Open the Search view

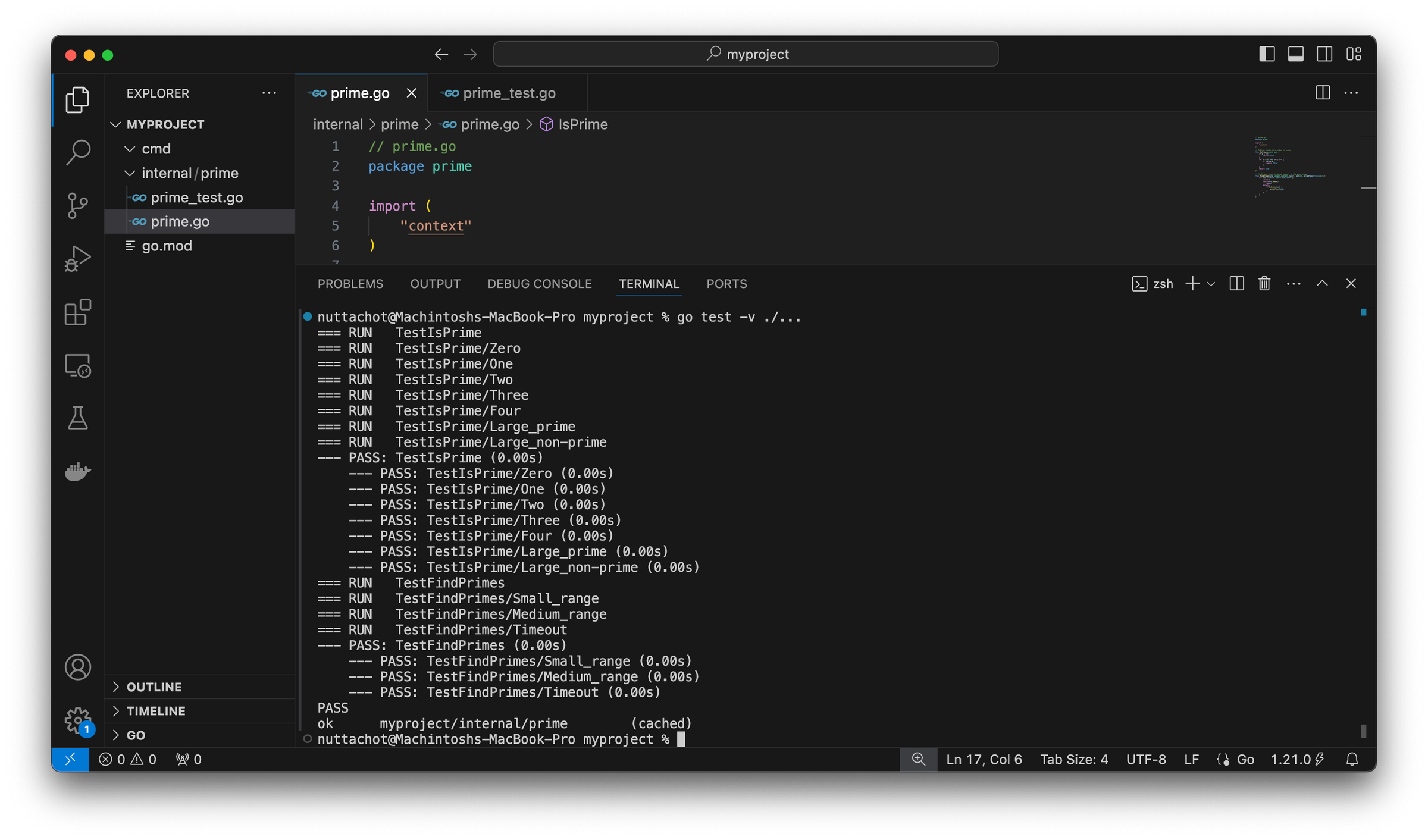tap(78, 152)
